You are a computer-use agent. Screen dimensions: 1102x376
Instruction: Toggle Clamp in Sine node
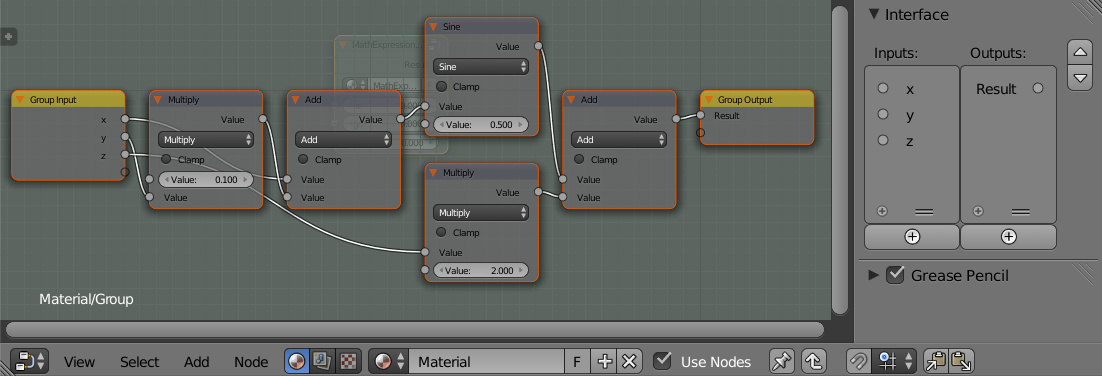[442, 86]
